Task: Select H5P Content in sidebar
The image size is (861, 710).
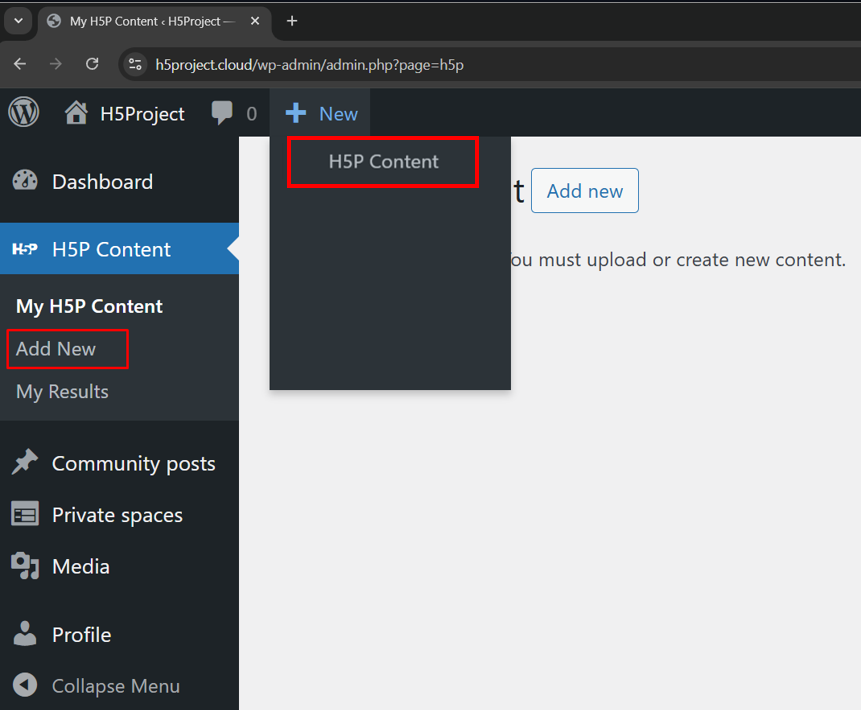Action: point(119,249)
